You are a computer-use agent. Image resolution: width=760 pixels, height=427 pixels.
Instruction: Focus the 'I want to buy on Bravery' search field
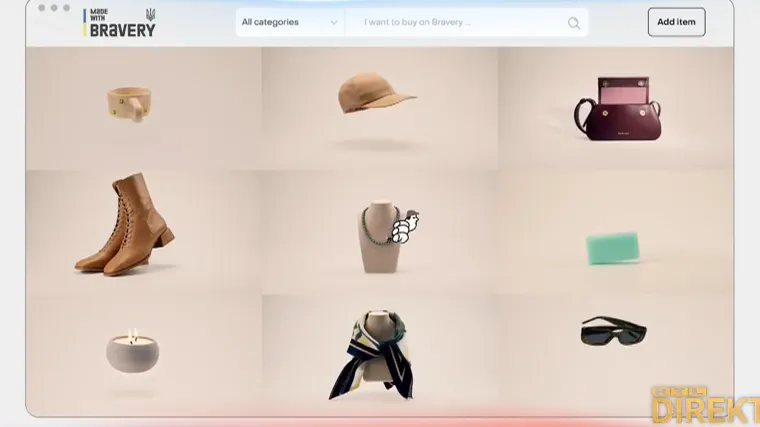(x=456, y=22)
